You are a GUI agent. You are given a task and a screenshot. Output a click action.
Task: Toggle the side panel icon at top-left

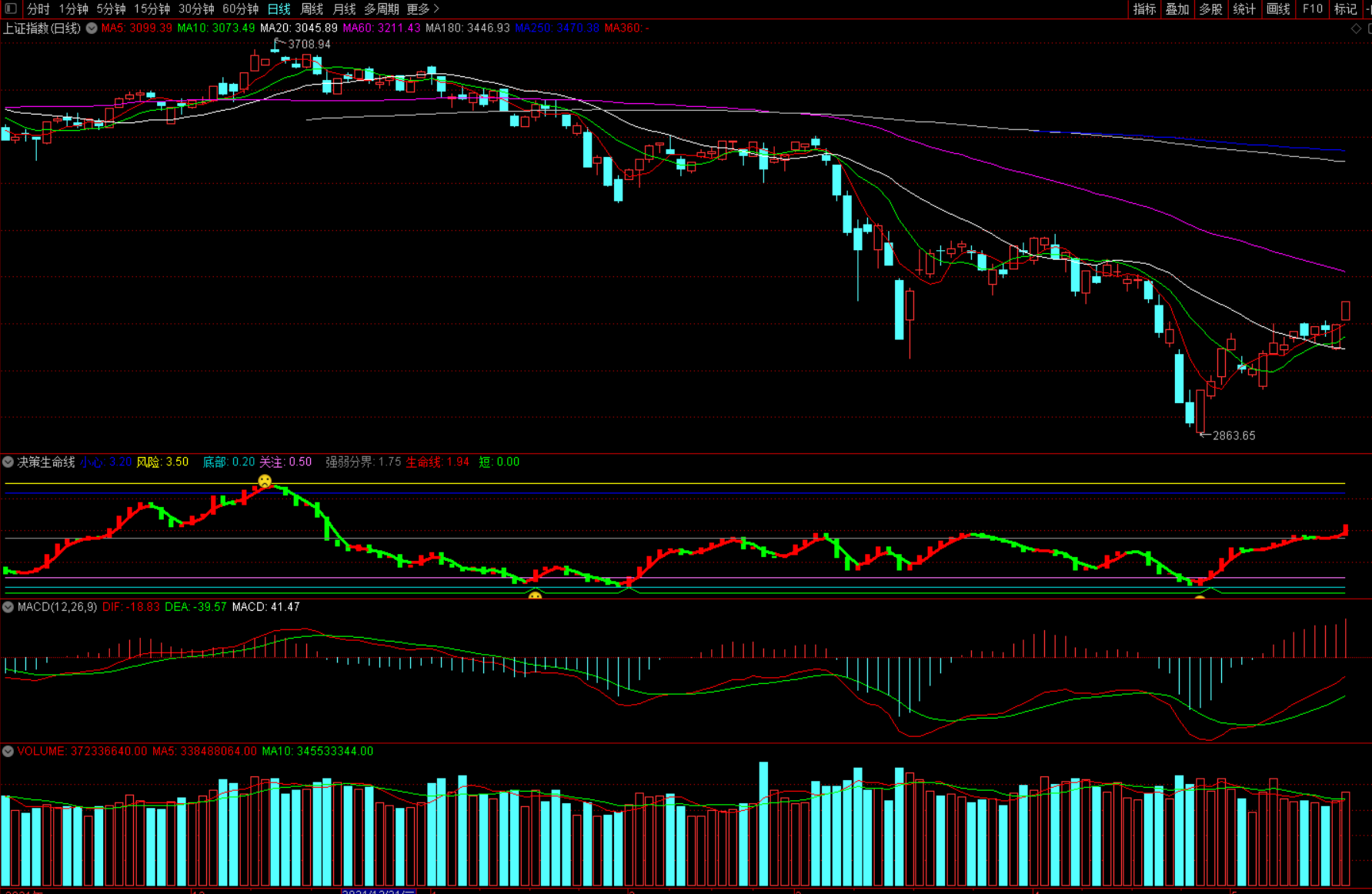click(11, 8)
